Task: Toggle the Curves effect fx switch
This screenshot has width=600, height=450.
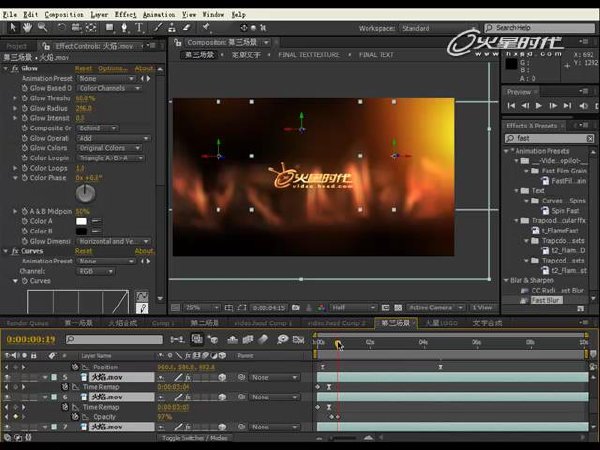Action: pos(15,251)
